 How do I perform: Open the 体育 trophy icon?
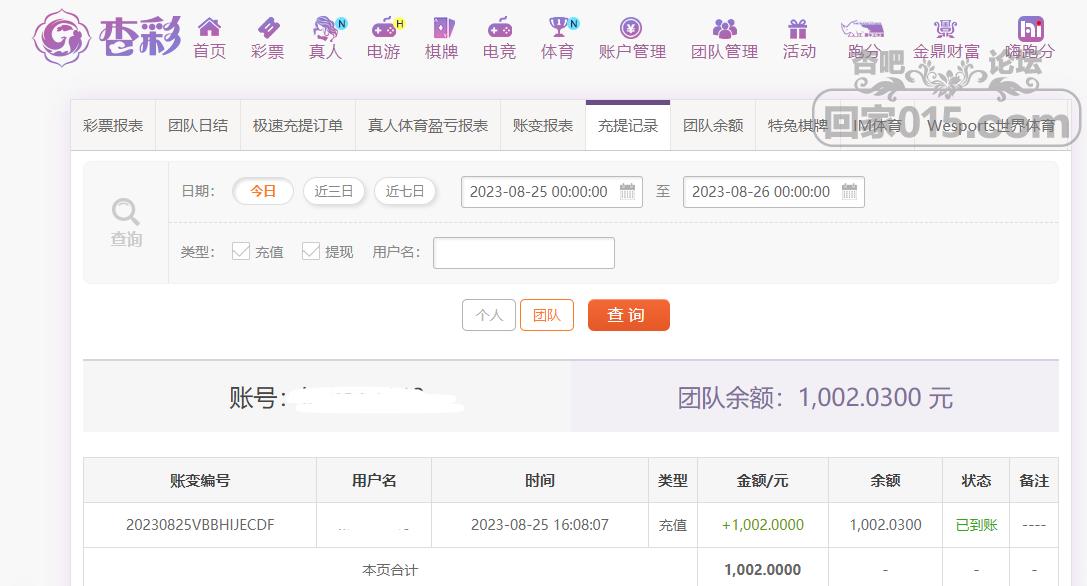[559, 28]
